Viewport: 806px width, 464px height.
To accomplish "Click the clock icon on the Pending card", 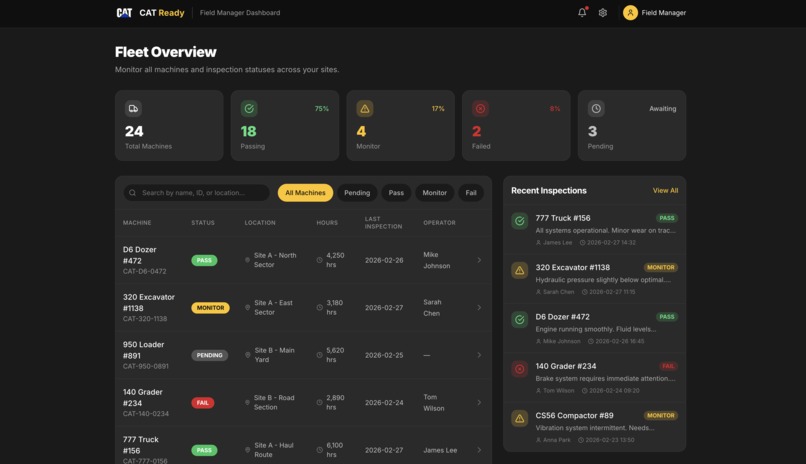I will point(596,108).
